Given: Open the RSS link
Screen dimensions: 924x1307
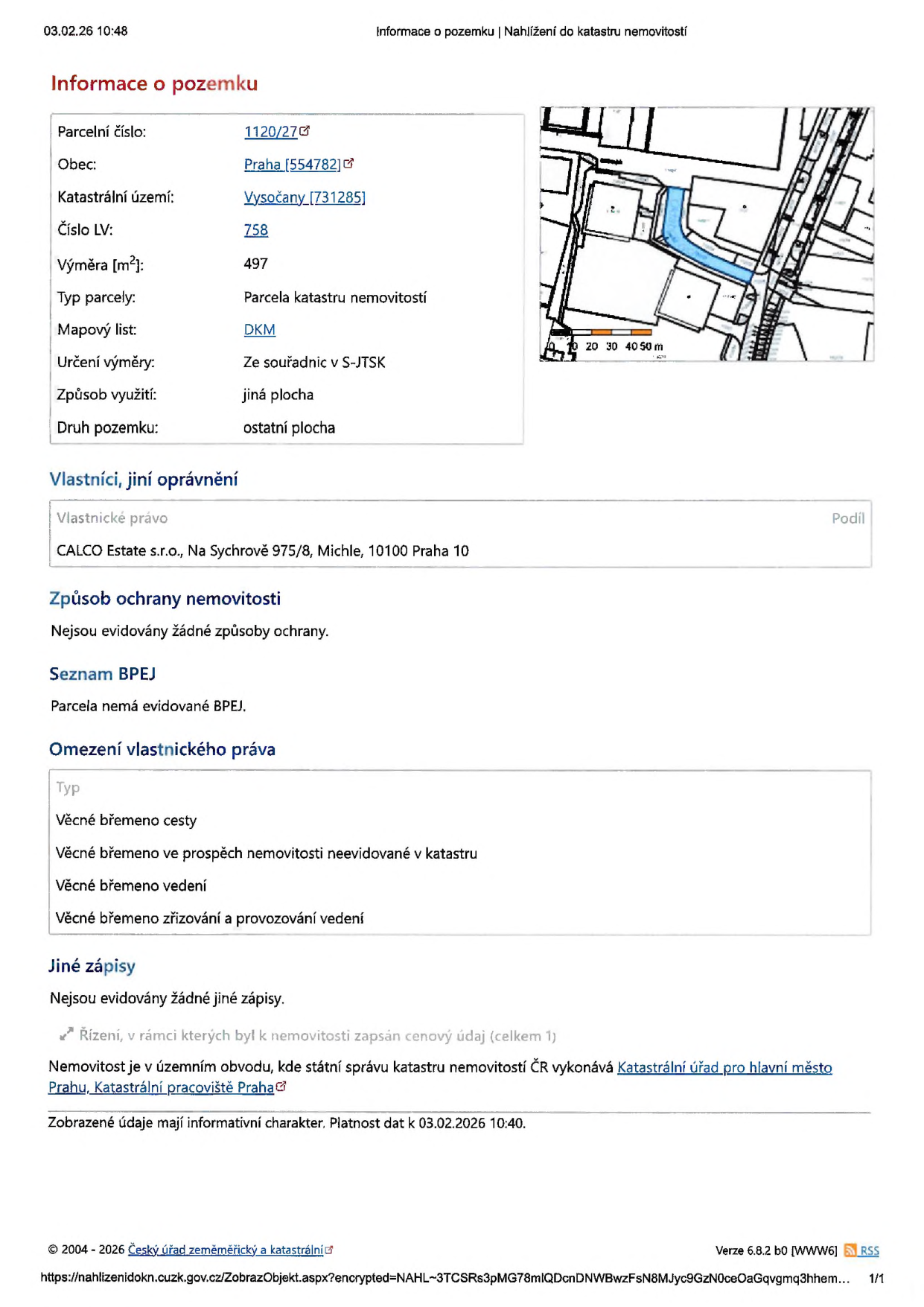Looking at the screenshot, I should point(870,1251).
